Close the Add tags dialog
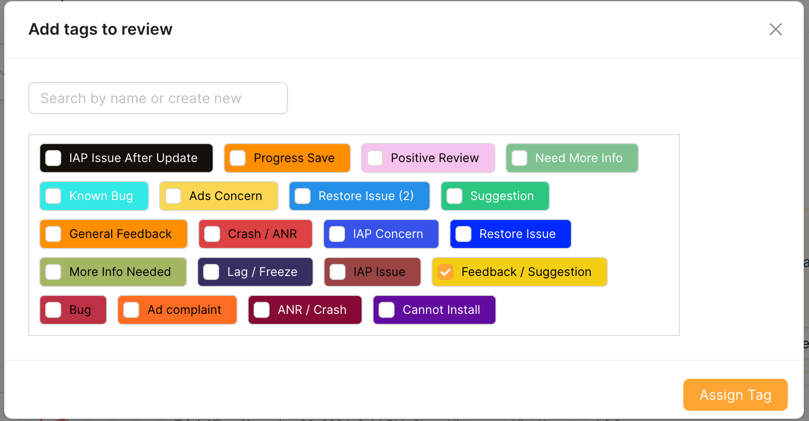Image resolution: width=809 pixels, height=421 pixels. coord(775,30)
